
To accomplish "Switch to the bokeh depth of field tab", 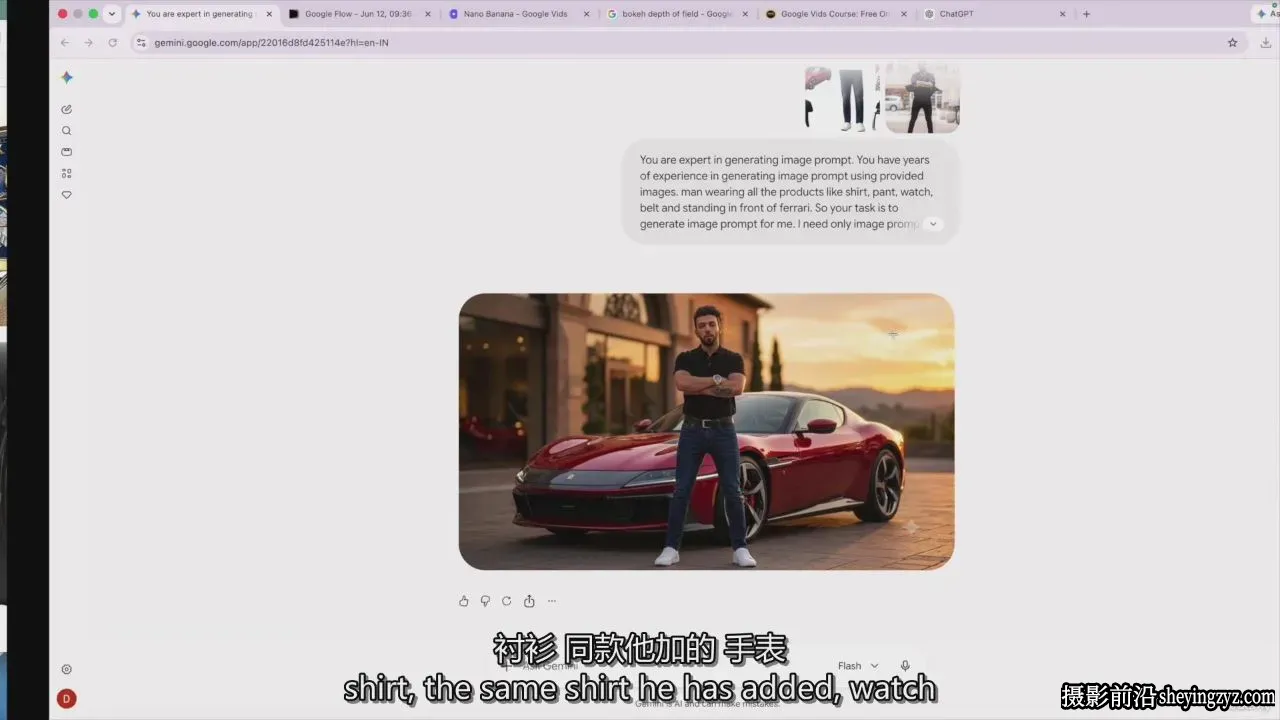I will click(x=678, y=14).
